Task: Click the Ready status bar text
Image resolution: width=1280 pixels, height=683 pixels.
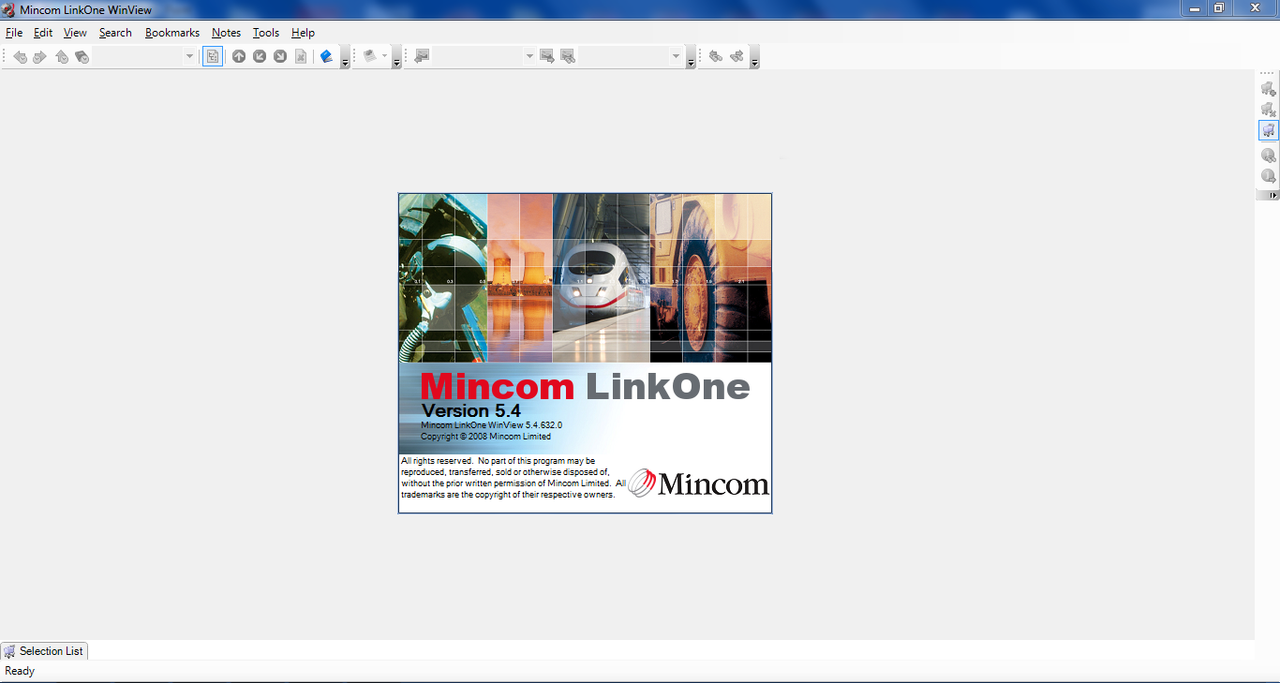Action: [x=20, y=671]
